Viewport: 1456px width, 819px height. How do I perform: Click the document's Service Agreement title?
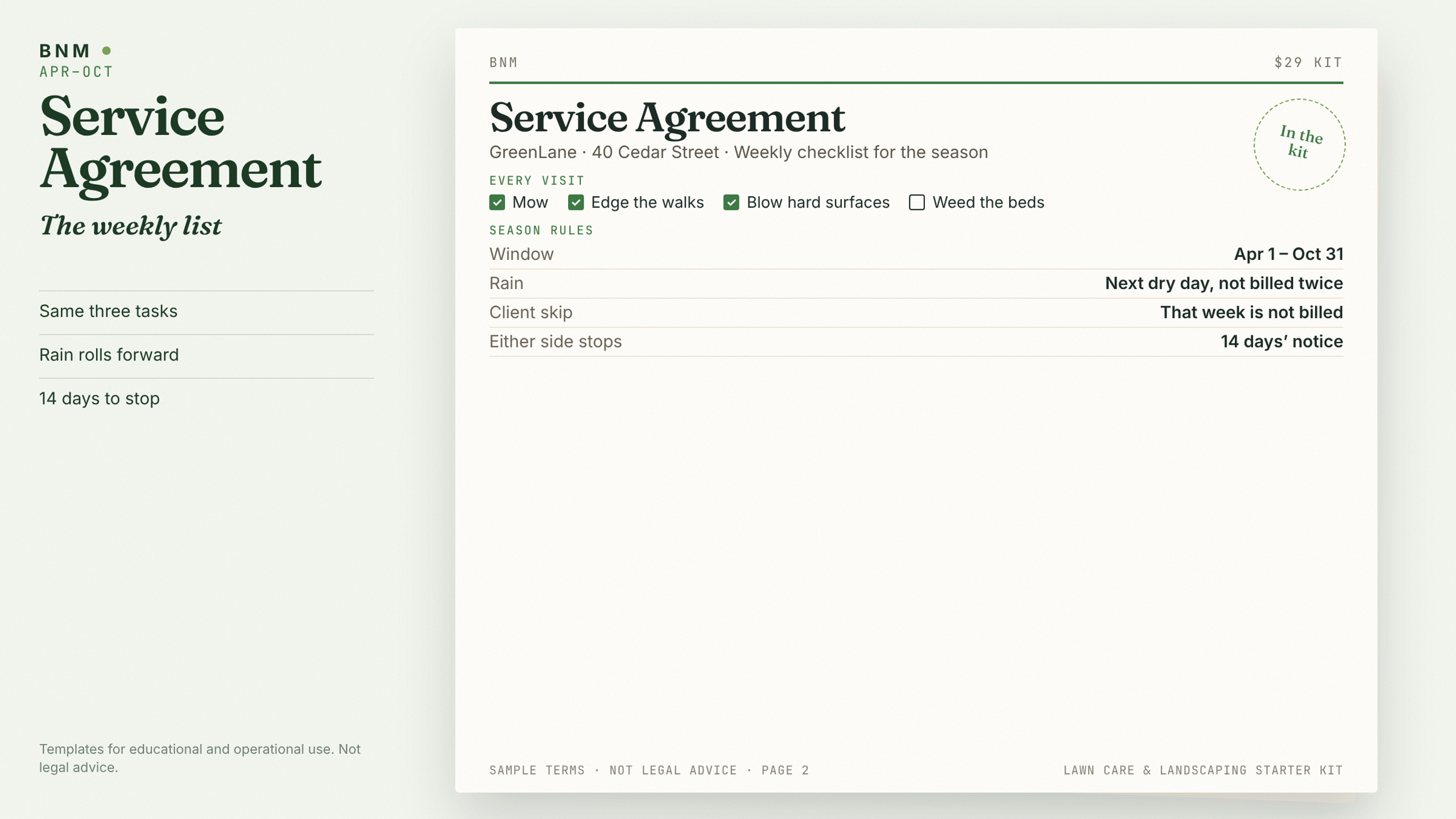tap(667, 118)
